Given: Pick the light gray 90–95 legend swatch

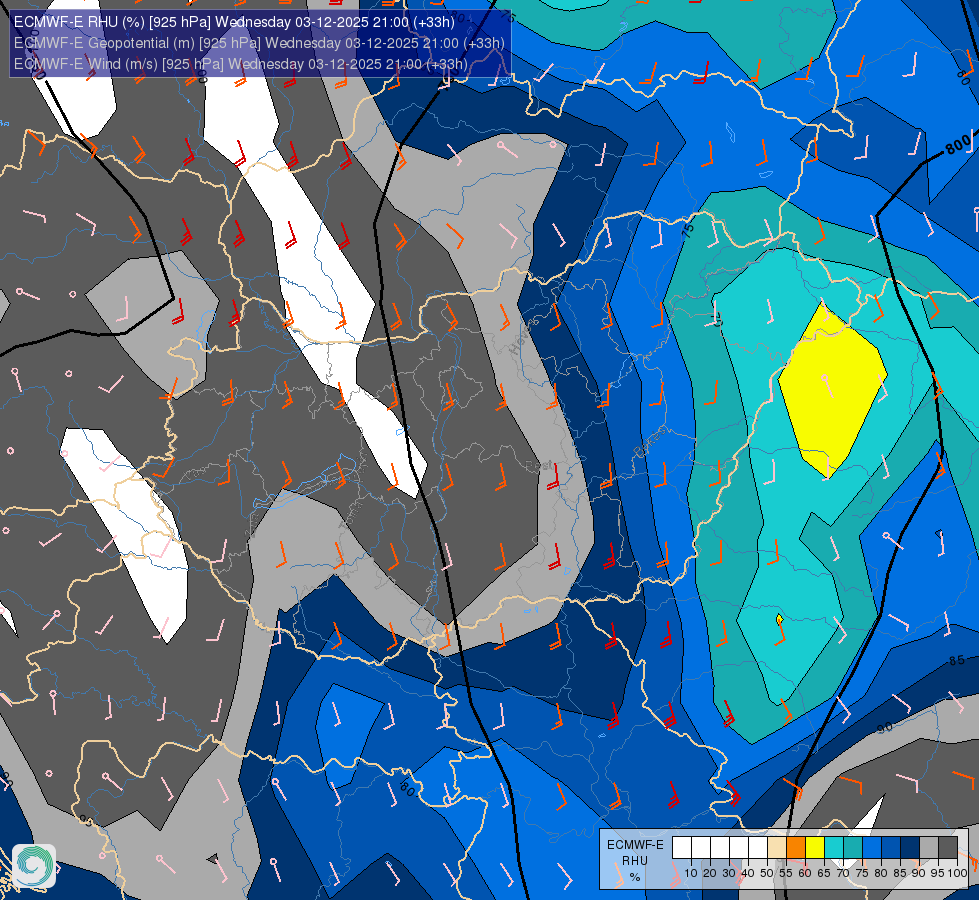Looking at the screenshot, I should [x=929, y=848].
